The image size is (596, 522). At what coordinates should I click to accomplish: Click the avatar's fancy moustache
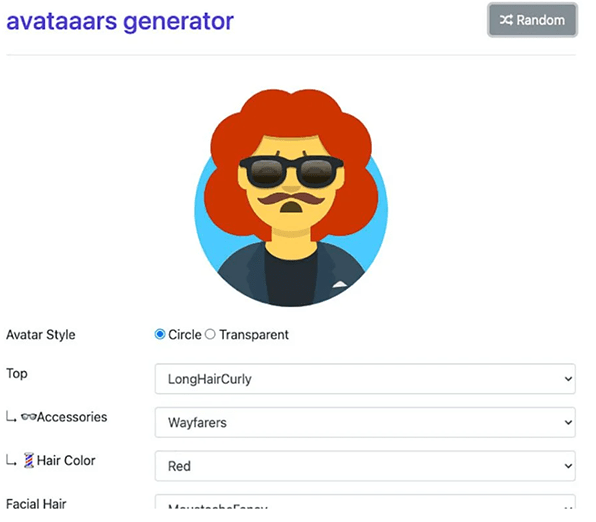[x=291, y=198]
